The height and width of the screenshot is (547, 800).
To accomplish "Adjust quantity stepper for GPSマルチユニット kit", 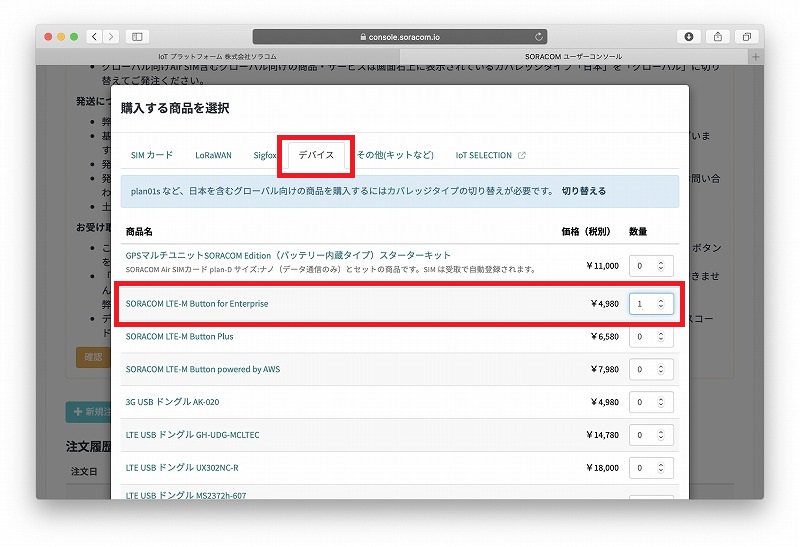I will pos(661,266).
